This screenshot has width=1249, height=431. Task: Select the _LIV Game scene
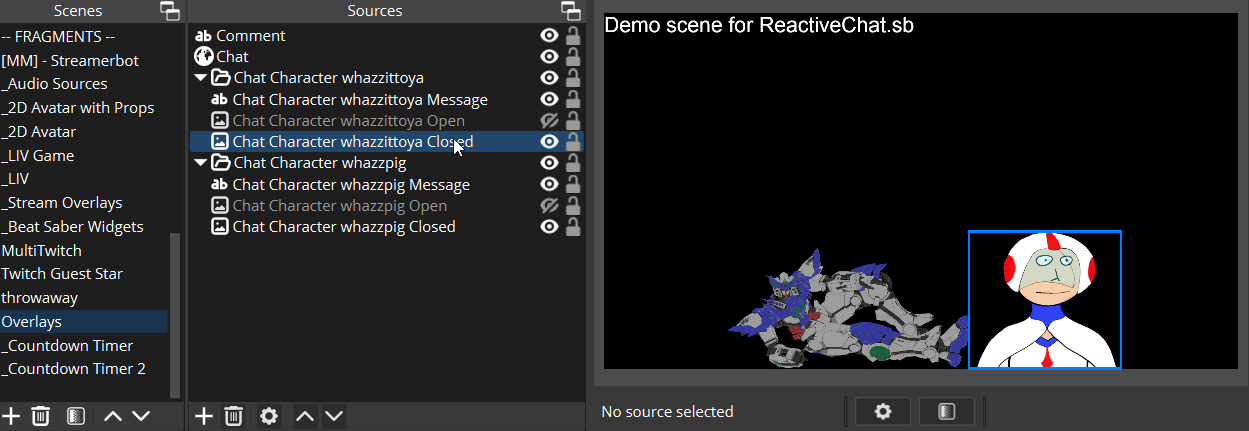[x=84, y=156]
